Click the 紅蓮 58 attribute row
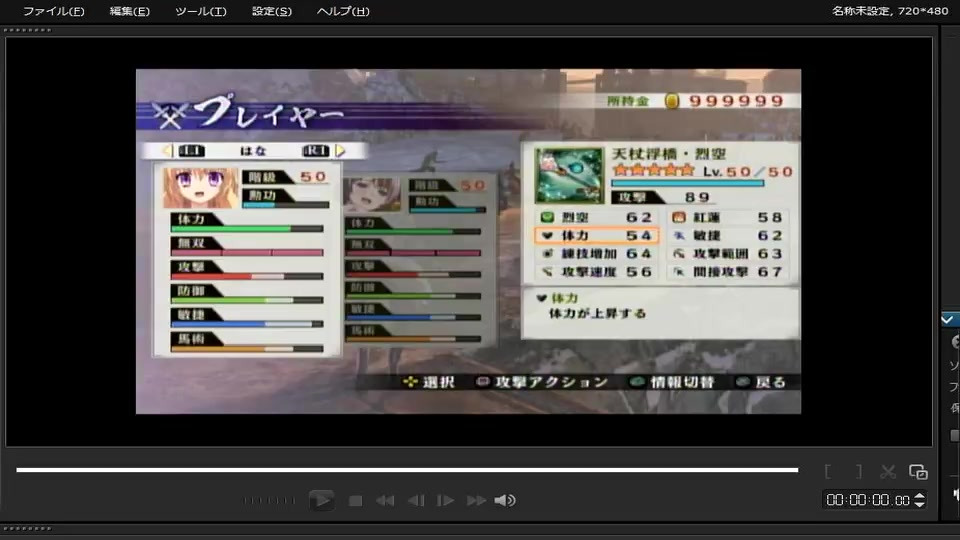The width and height of the screenshot is (960, 540). coord(727,217)
